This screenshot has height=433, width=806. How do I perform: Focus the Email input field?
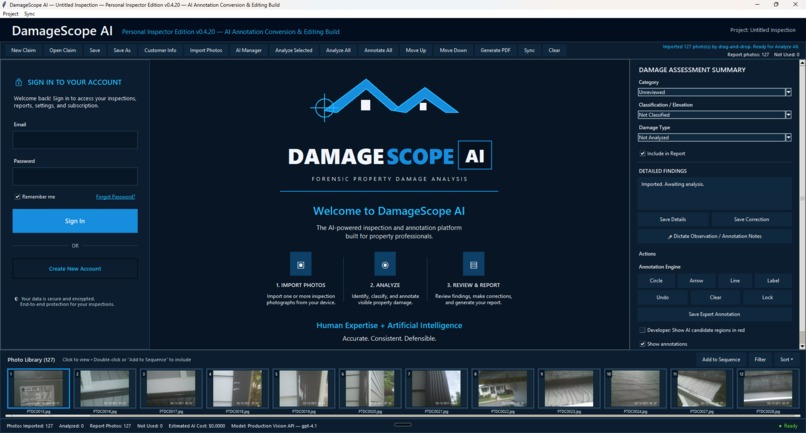click(x=75, y=140)
